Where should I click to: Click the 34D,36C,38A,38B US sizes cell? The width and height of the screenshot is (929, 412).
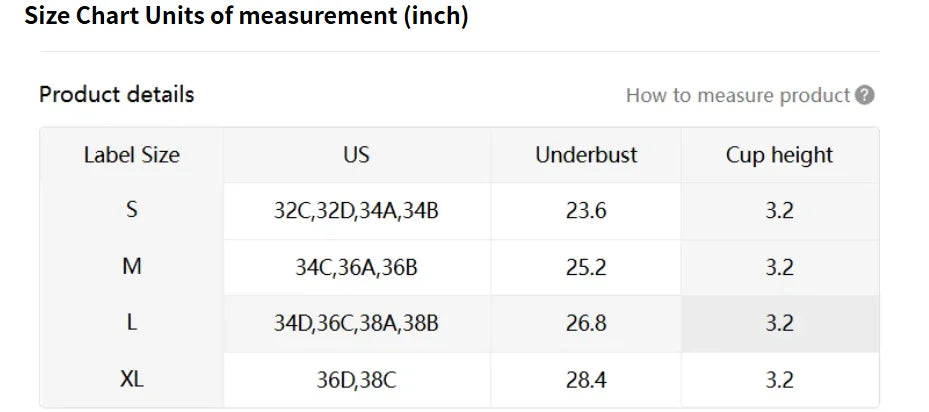coord(356,323)
